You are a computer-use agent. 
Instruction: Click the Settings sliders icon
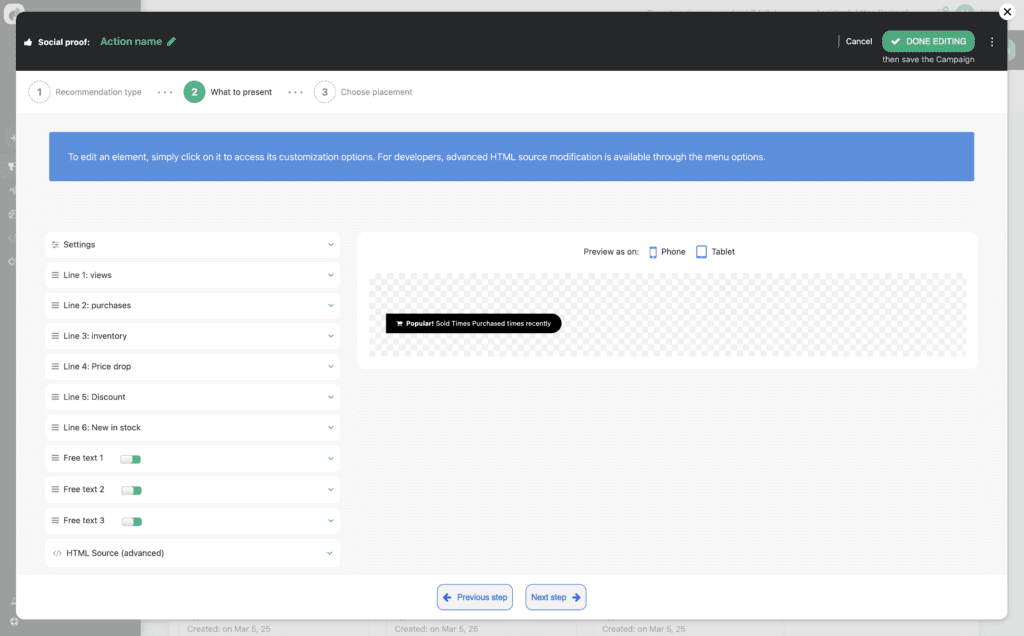(x=55, y=245)
